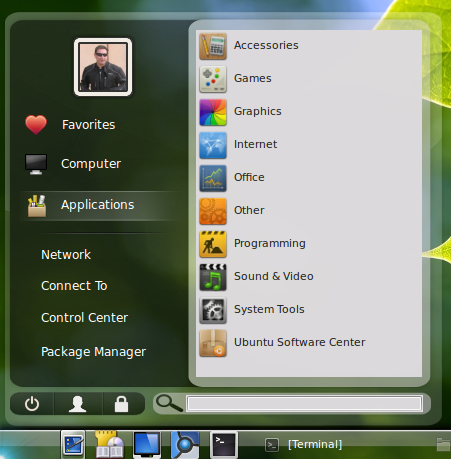Open Control Center
Image resolution: width=451 pixels, height=459 pixels.
[84, 318]
